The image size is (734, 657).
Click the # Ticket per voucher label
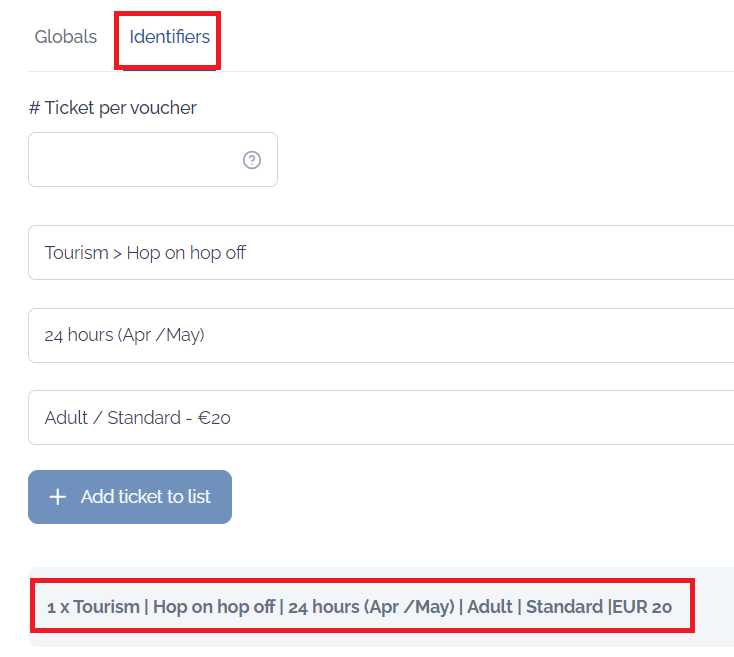click(x=113, y=108)
